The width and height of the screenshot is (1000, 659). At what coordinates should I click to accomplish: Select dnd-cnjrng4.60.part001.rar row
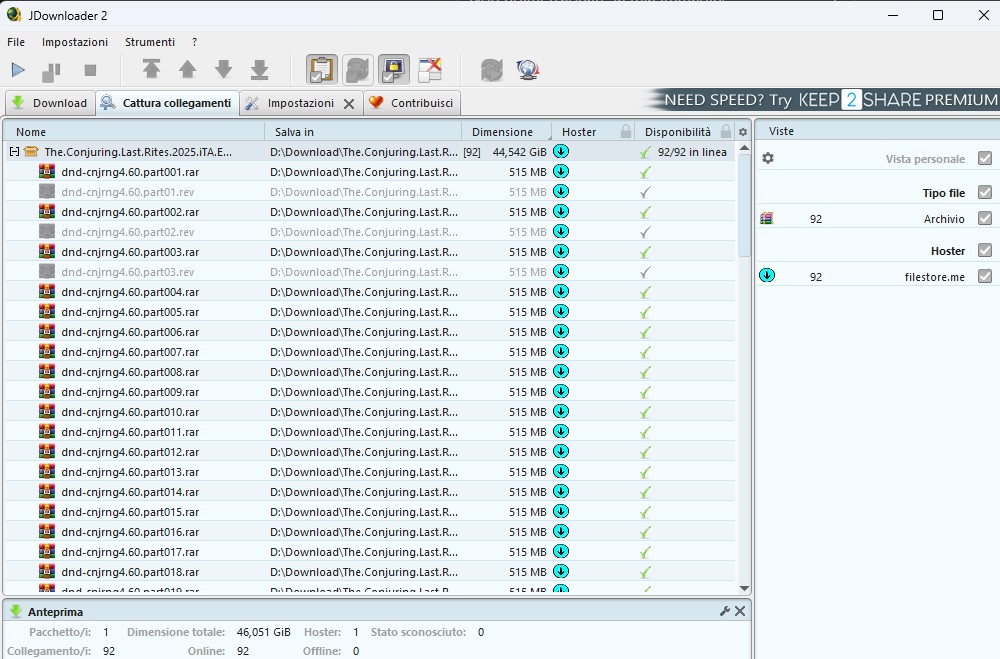point(370,172)
